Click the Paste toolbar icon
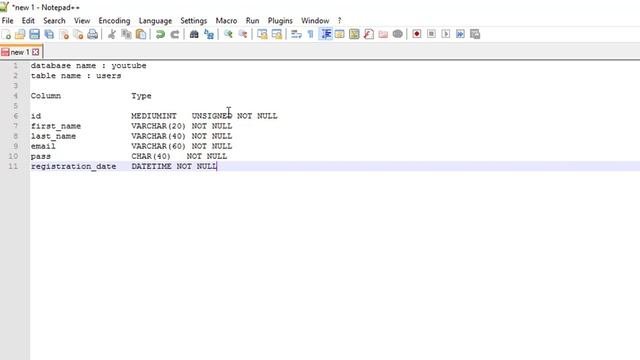The width and height of the screenshot is (640, 360). coord(141,34)
